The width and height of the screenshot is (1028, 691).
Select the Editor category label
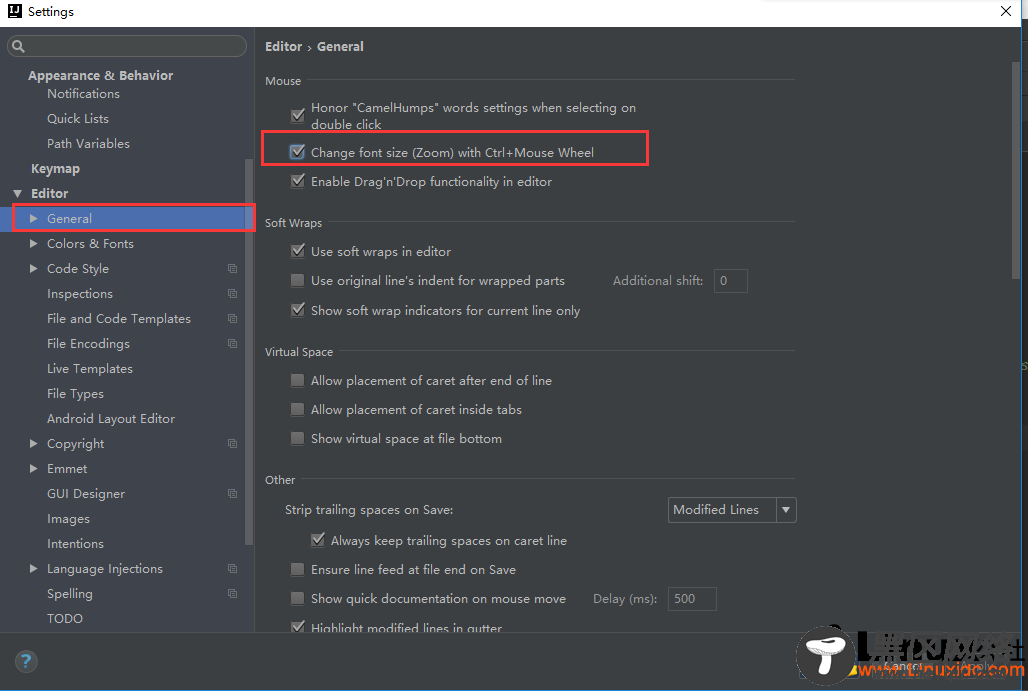pos(50,193)
